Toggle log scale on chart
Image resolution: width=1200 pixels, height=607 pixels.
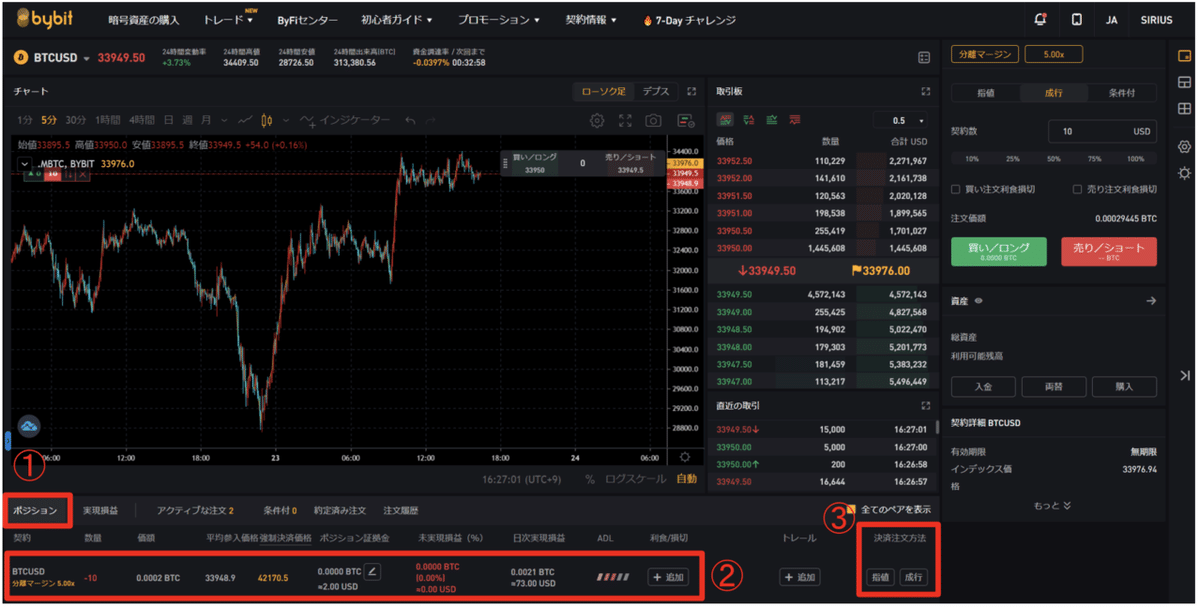point(635,479)
